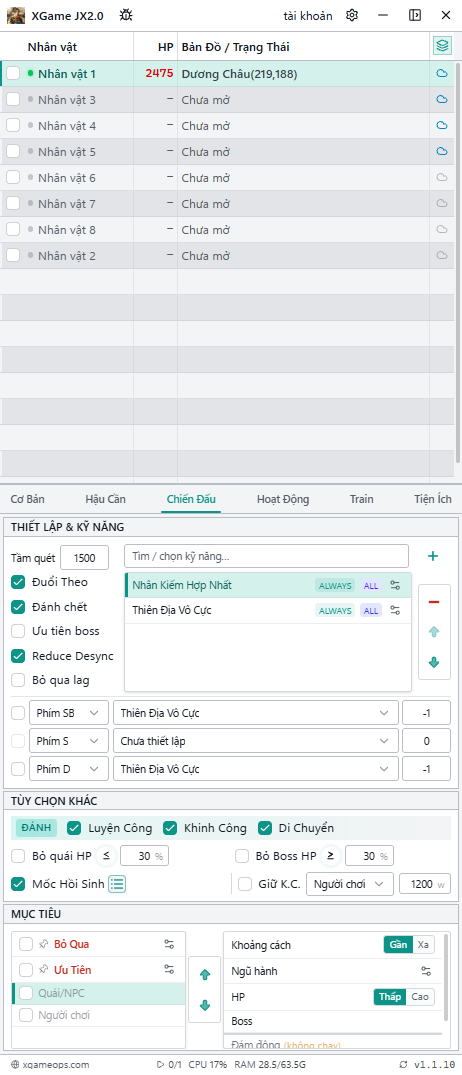The width and height of the screenshot is (462, 1075).
Task: Open Ngũ hành settings sliders icon
Action: tap(426, 971)
